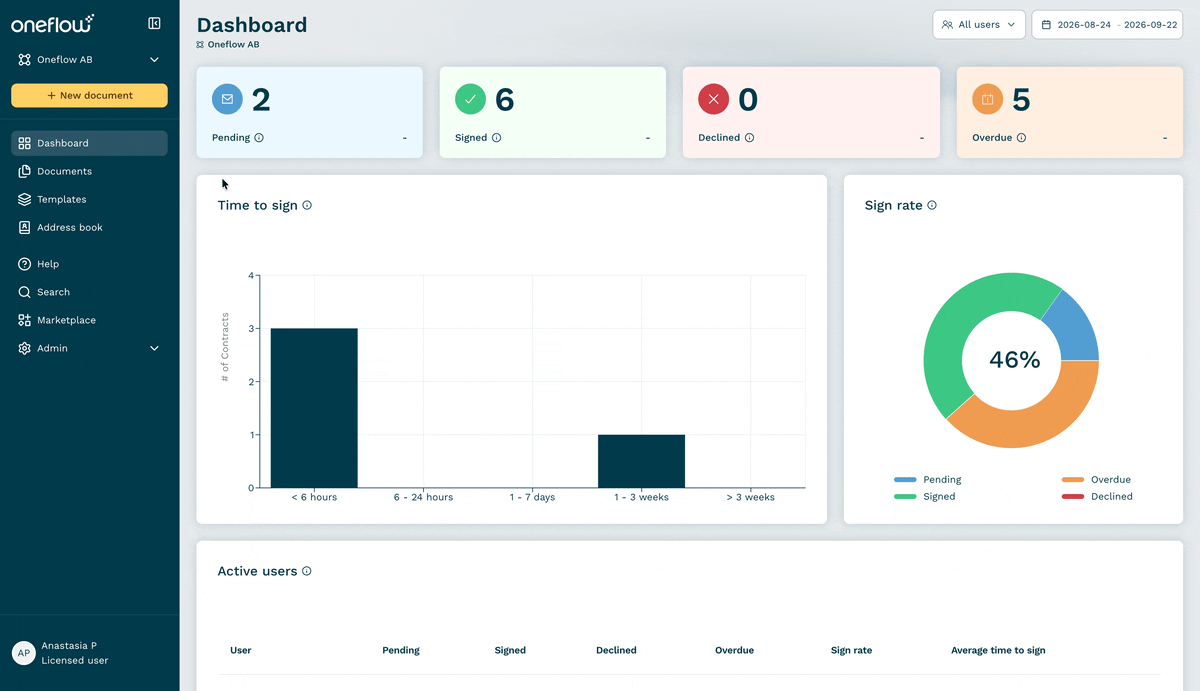The image size is (1200, 691).
Task: Click the Overdue column header in table
Action: pos(734,650)
